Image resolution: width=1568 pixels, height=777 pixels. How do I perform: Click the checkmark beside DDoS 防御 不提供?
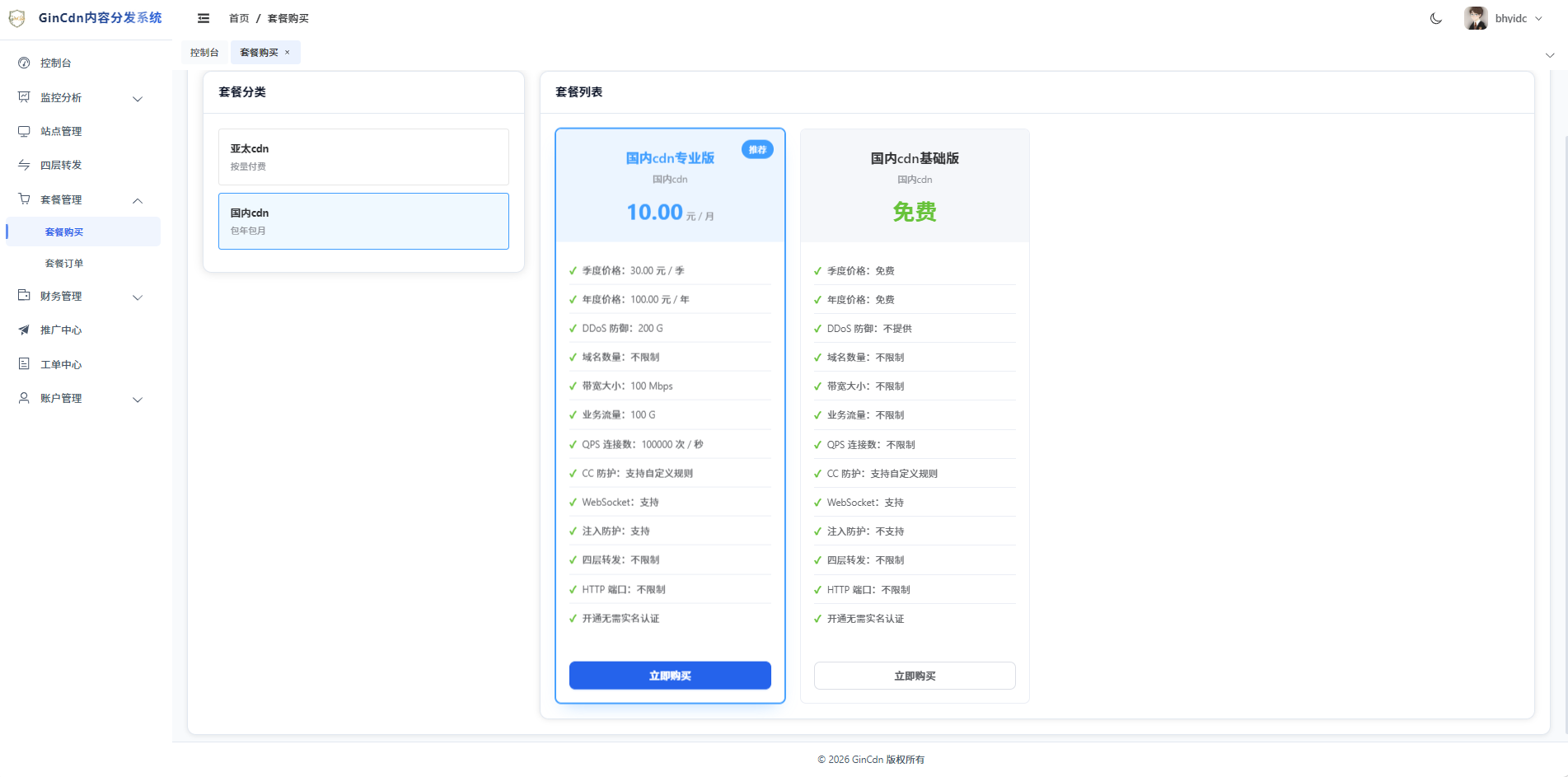click(x=817, y=328)
